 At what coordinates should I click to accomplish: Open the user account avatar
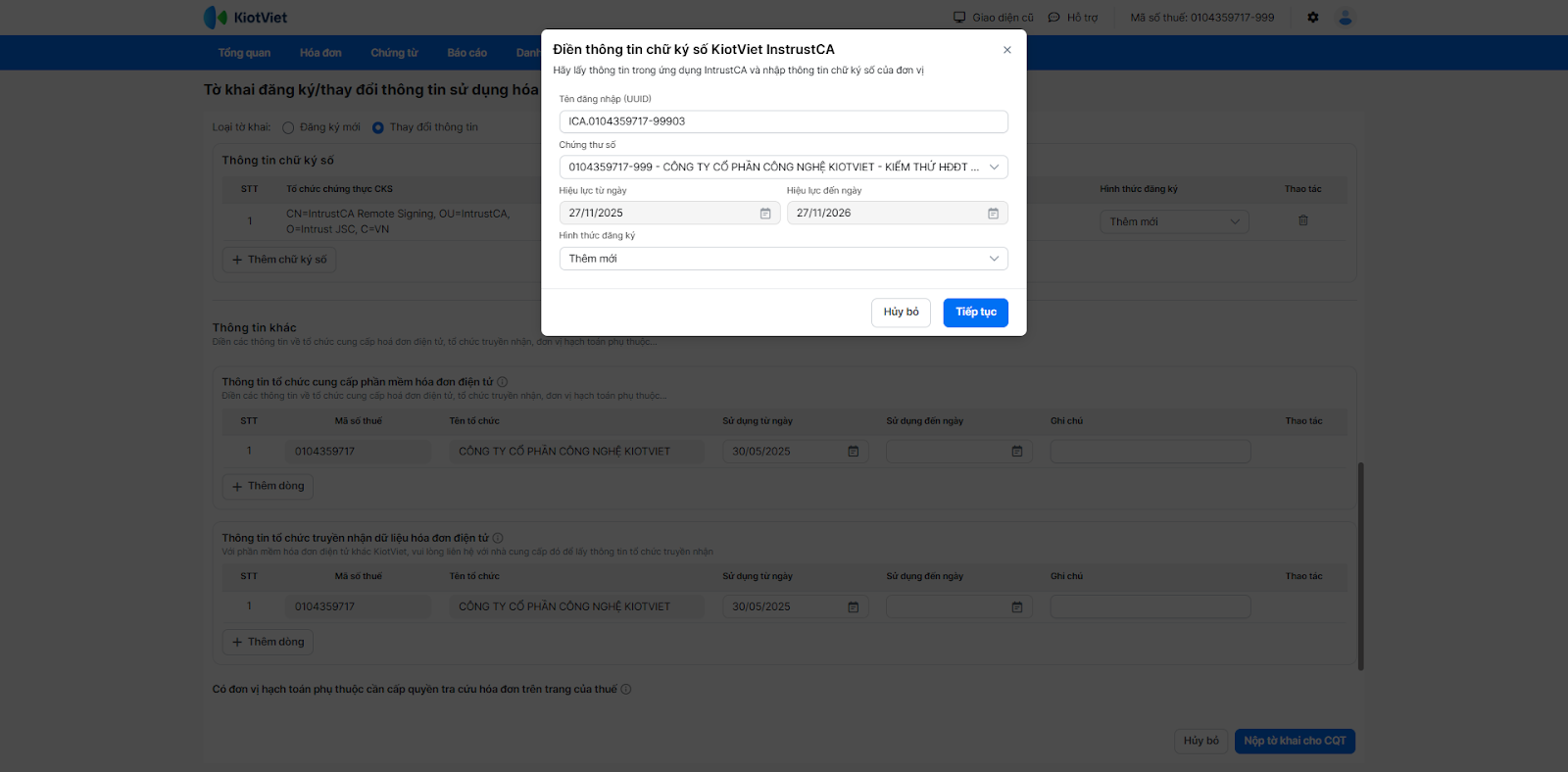pyautogui.click(x=1346, y=18)
